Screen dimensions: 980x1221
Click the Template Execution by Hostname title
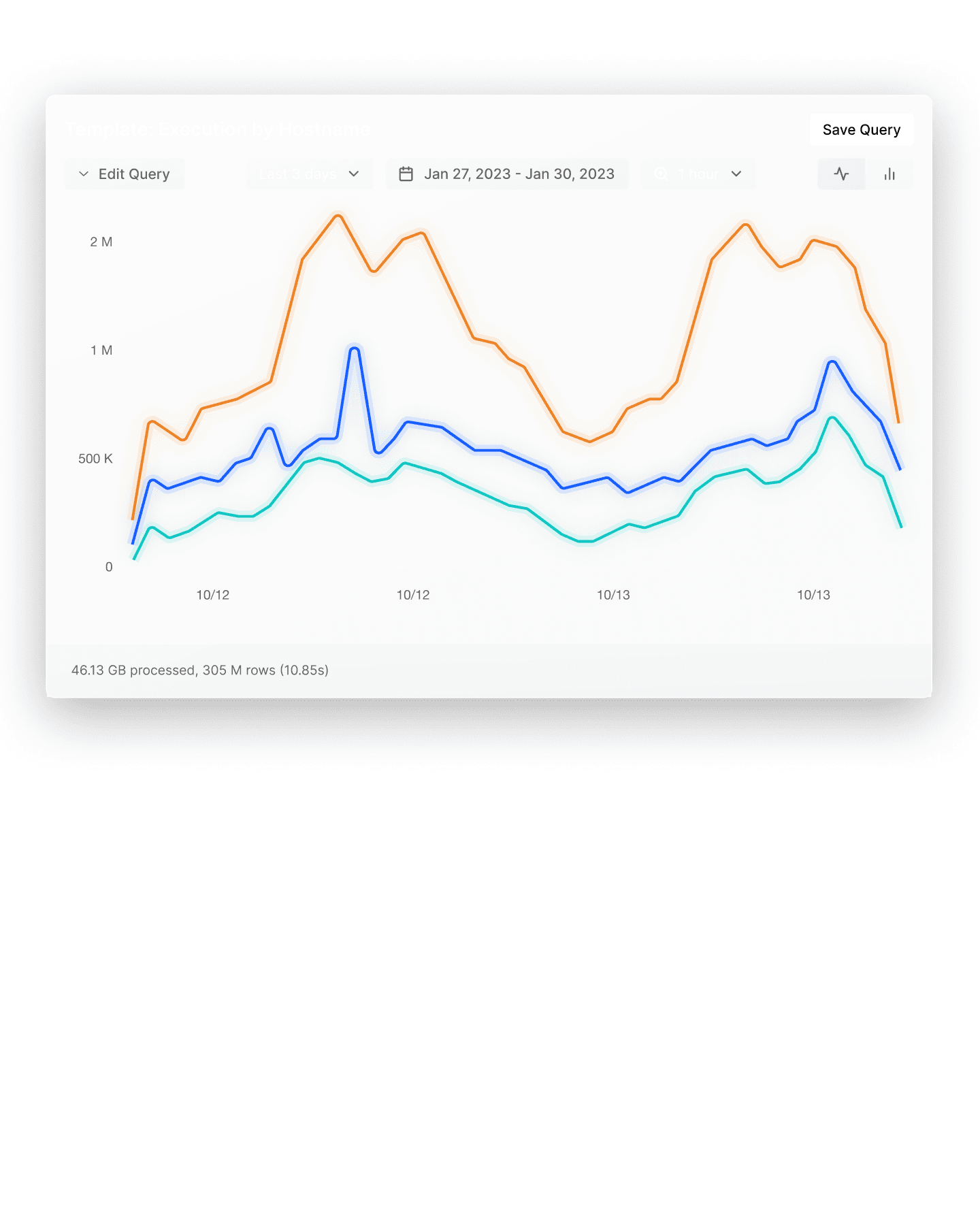tap(218, 129)
